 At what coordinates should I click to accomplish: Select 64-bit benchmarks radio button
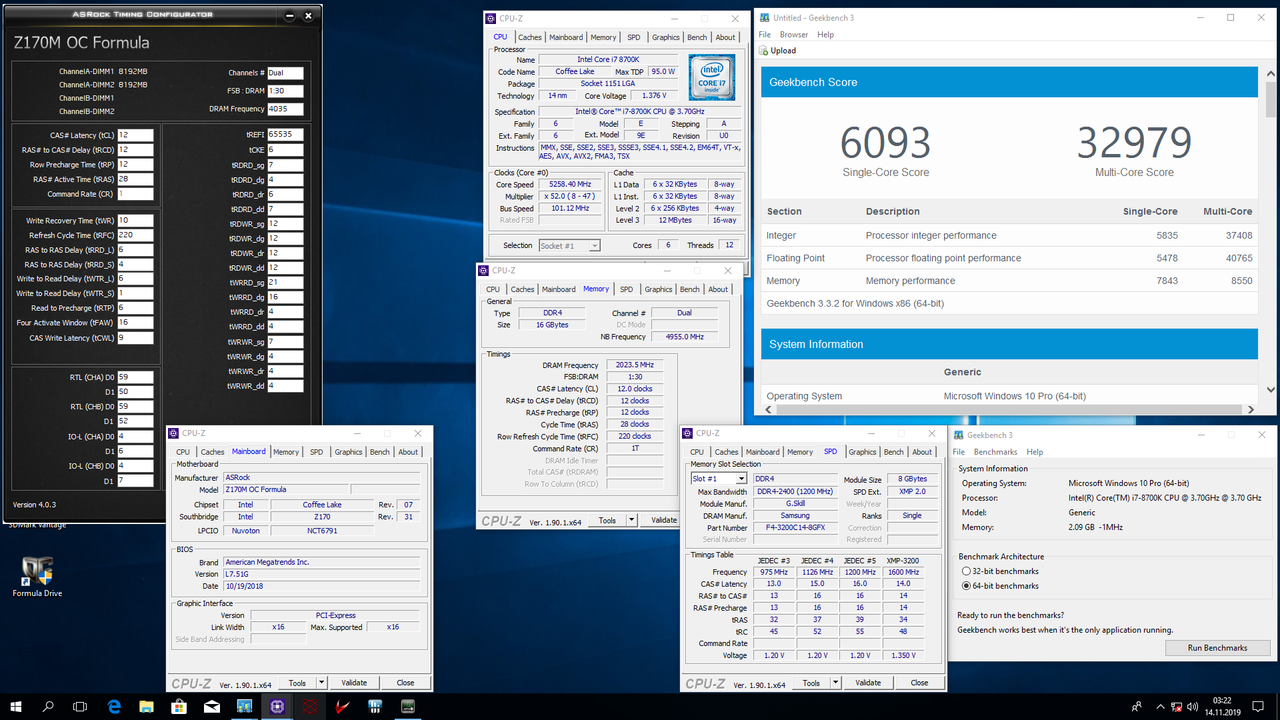pos(966,586)
